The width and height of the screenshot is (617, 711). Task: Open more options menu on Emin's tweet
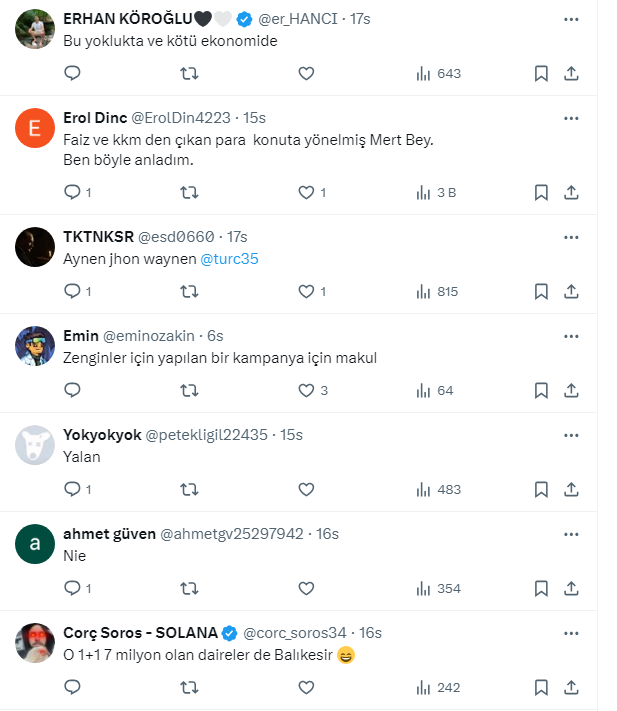point(571,336)
